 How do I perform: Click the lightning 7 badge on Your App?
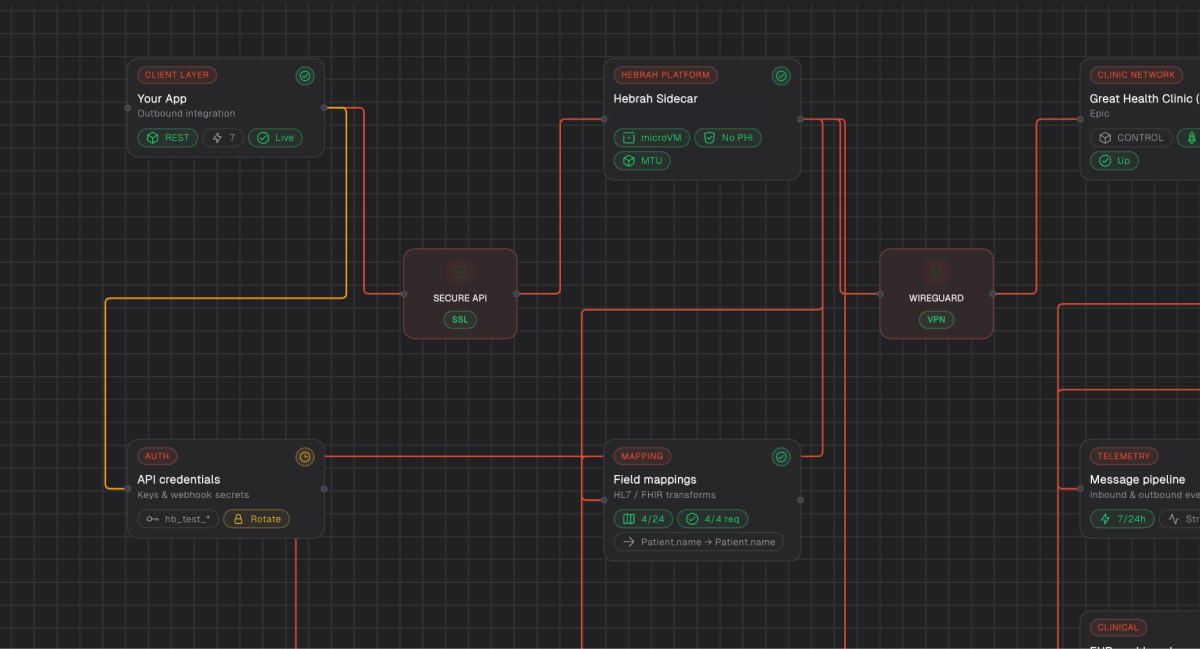click(x=224, y=138)
